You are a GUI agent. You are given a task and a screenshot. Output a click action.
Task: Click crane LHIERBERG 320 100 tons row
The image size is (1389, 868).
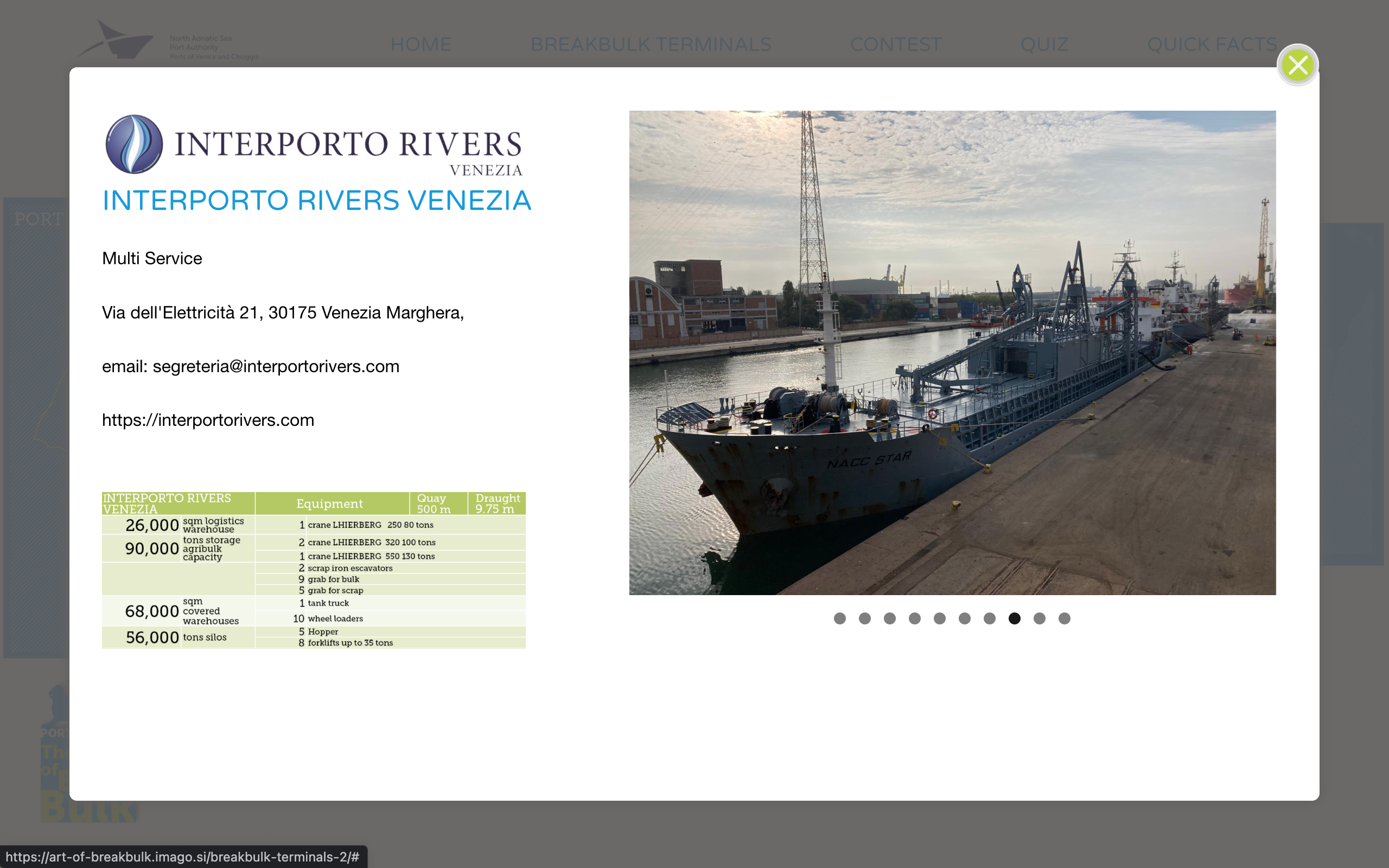coord(390,542)
